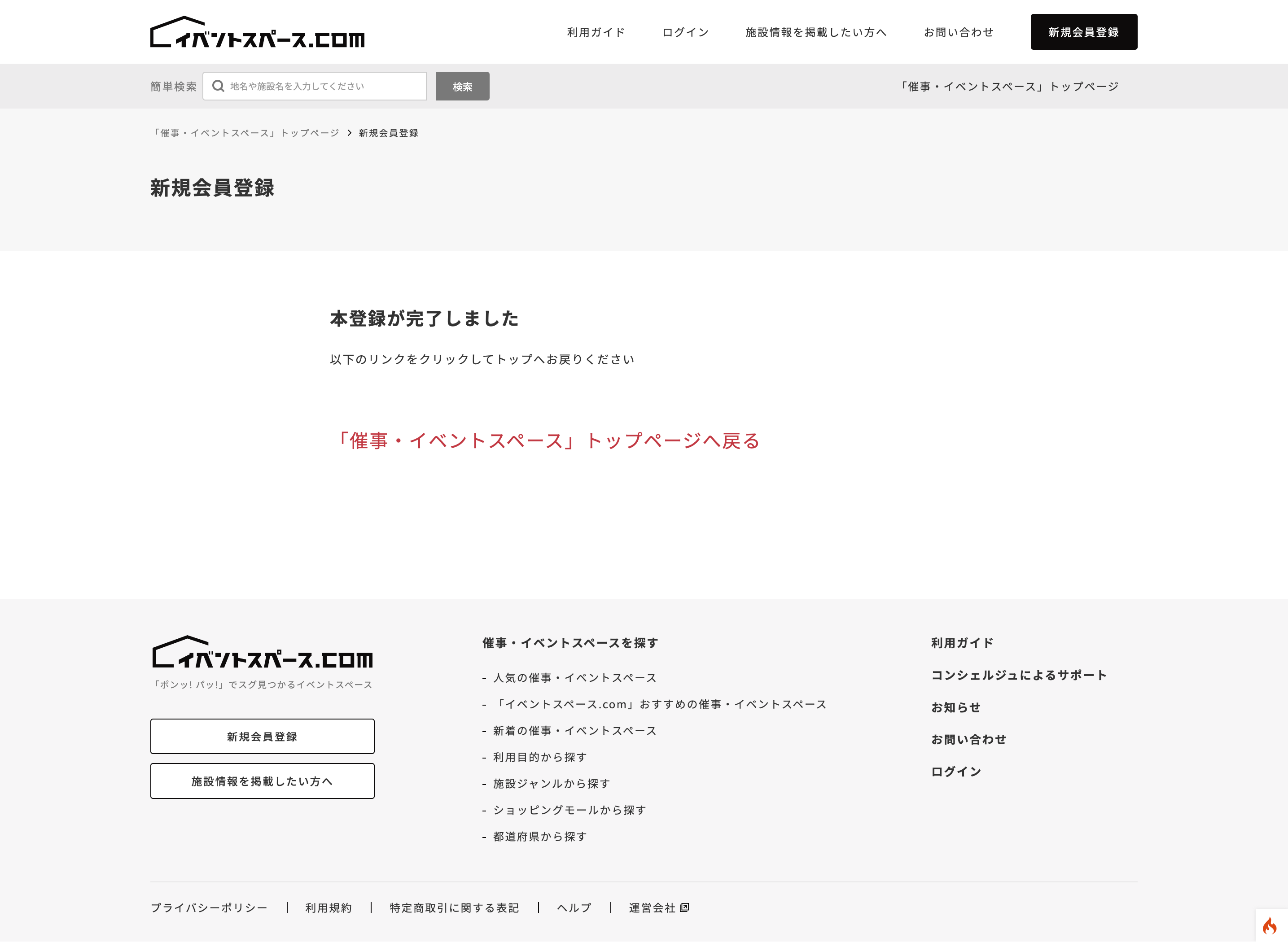Open footer 利用ガイド link
The height and width of the screenshot is (942, 1288).
point(962,643)
